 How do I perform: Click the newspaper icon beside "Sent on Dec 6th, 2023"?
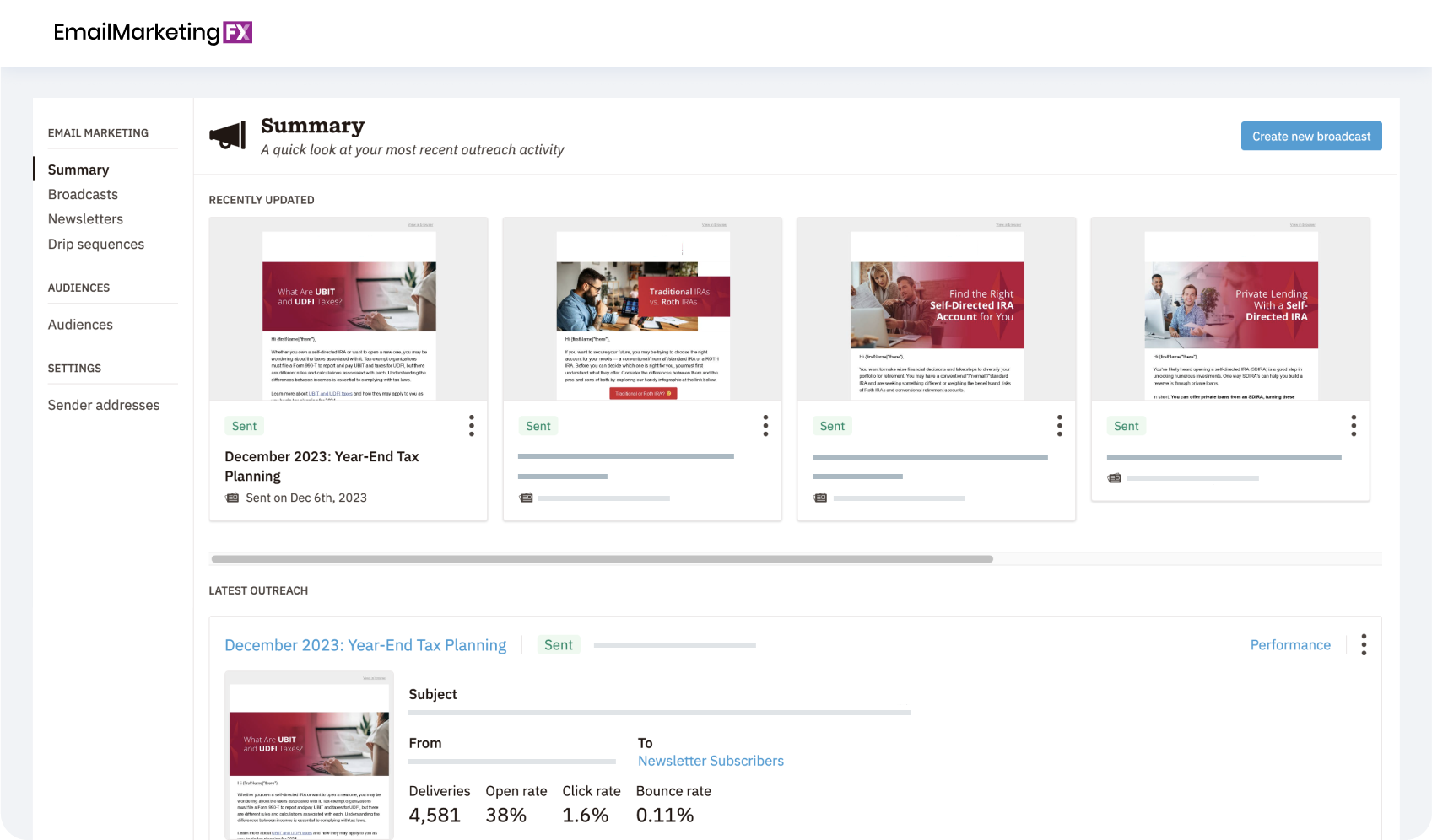233,498
